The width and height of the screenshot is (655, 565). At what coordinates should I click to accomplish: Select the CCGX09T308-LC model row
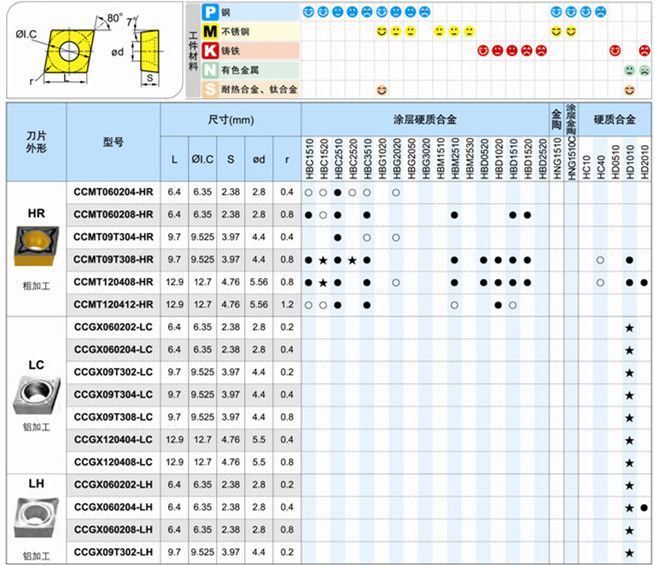113,417
